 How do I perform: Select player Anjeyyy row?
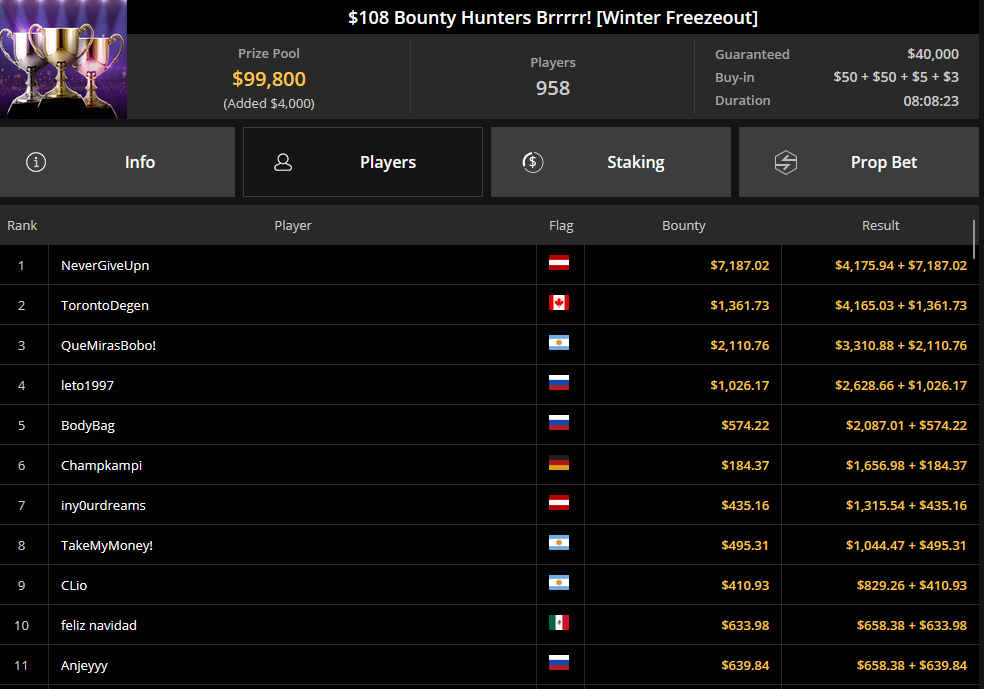pyautogui.click(x=489, y=665)
